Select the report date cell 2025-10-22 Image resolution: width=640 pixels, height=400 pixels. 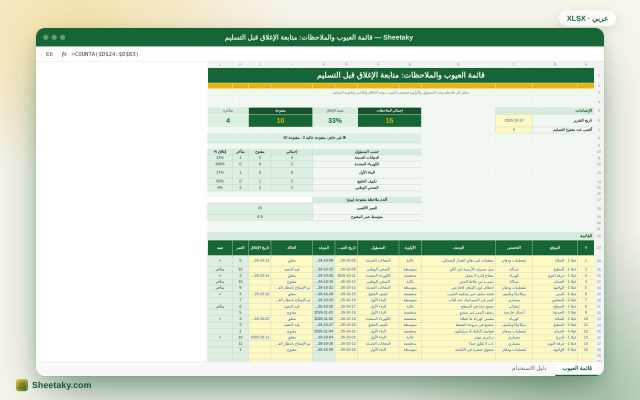514,120
